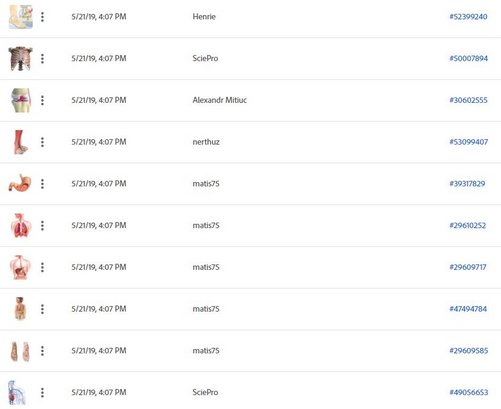
Task: Open three-dot menu for asset #47494784 row
Action: click(42, 309)
